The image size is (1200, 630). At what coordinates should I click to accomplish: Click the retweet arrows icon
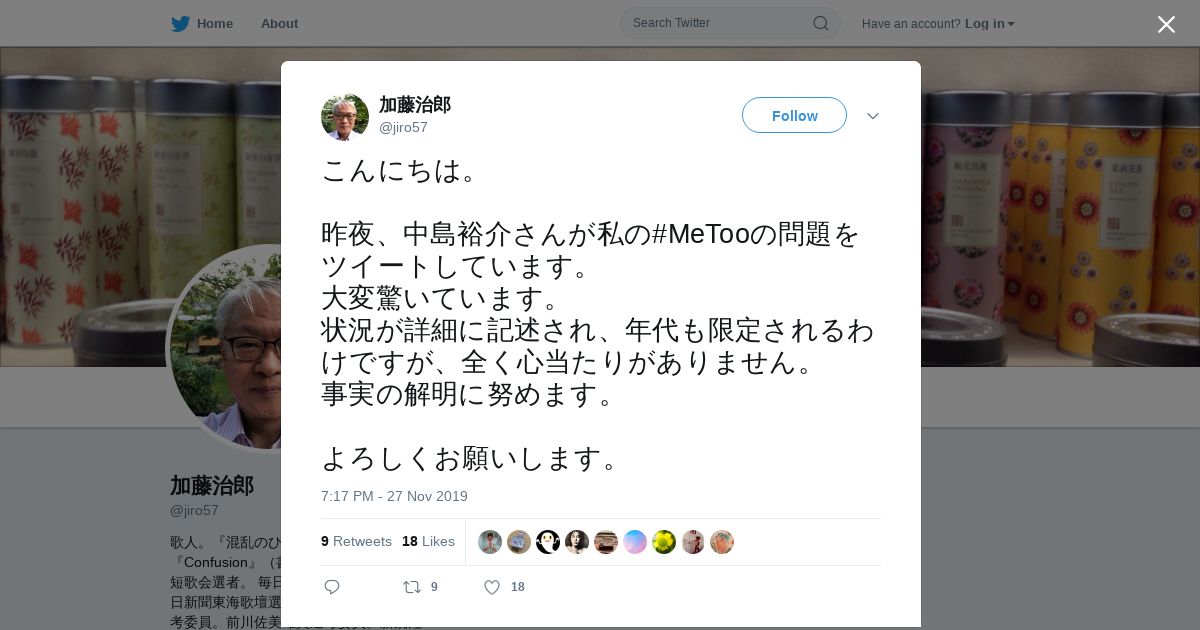pyautogui.click(x=411, y=587)
